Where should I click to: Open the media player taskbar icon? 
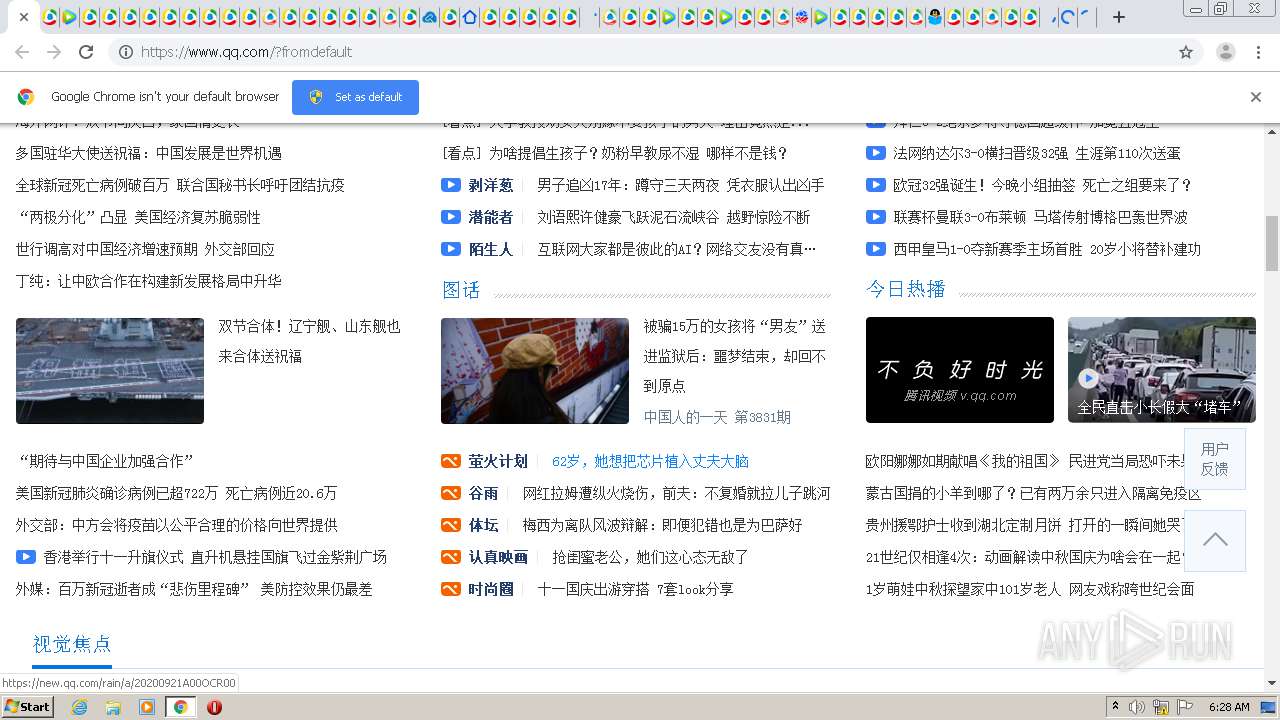[147, 707]
